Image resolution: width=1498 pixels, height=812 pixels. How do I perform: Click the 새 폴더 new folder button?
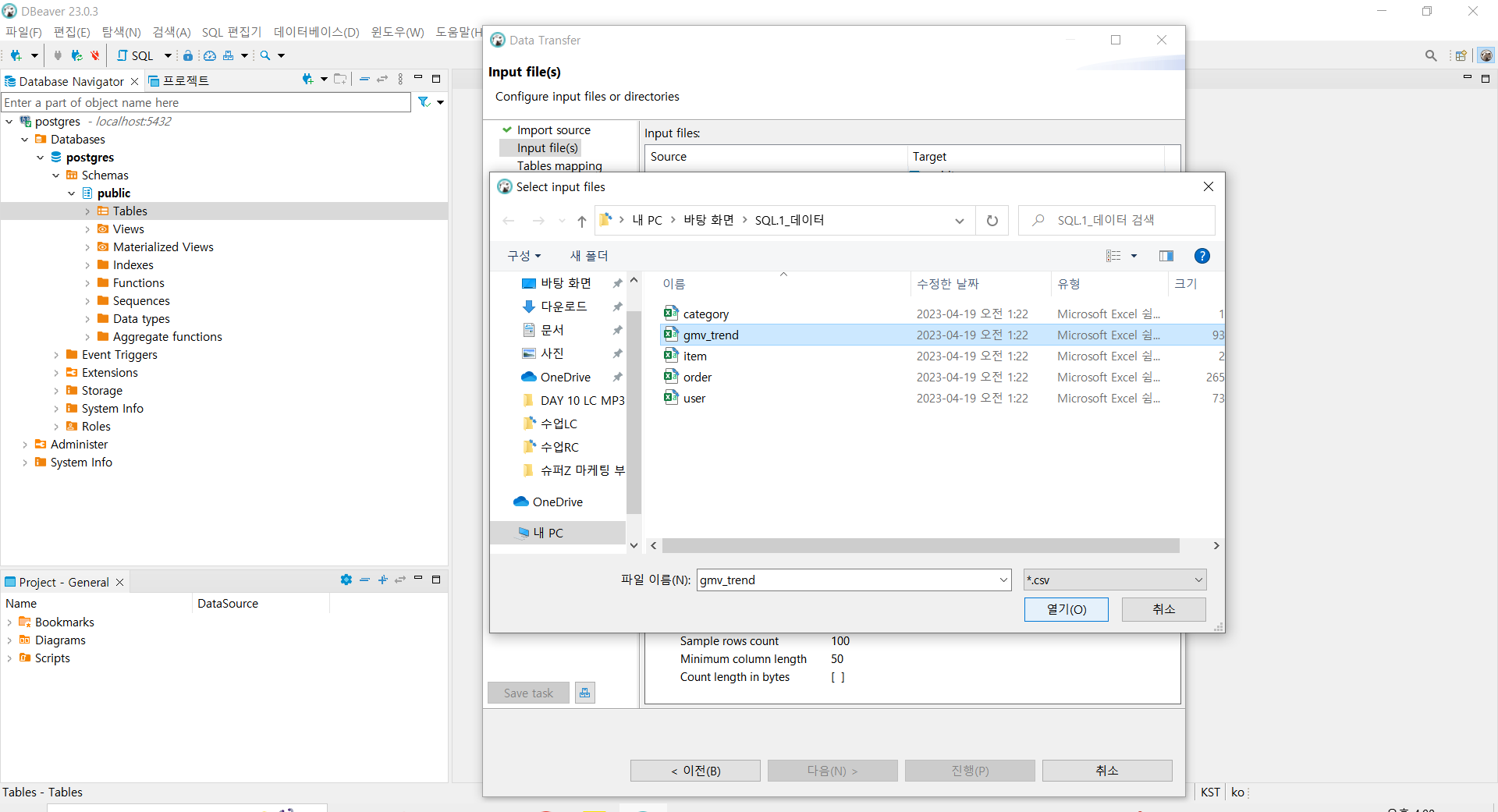pyautogui.click(x=589, y=256)
